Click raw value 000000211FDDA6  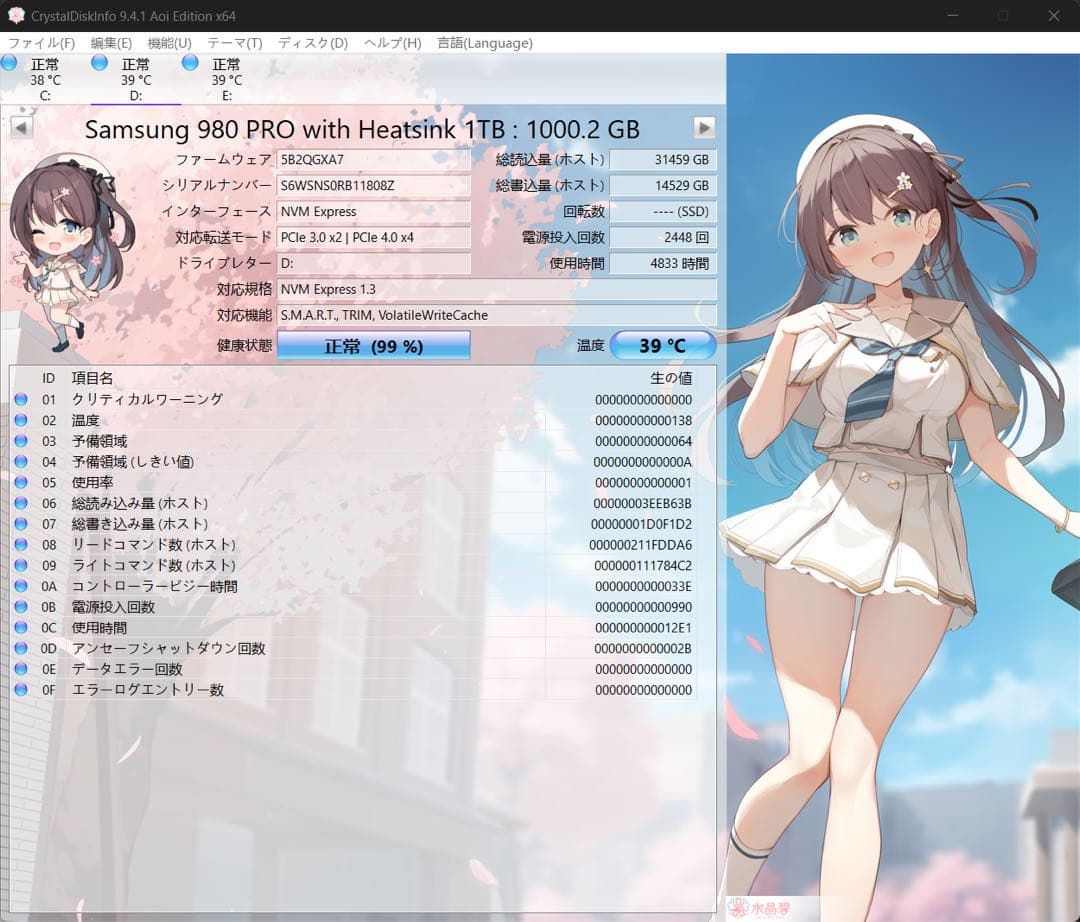click(x=641, y=545)
